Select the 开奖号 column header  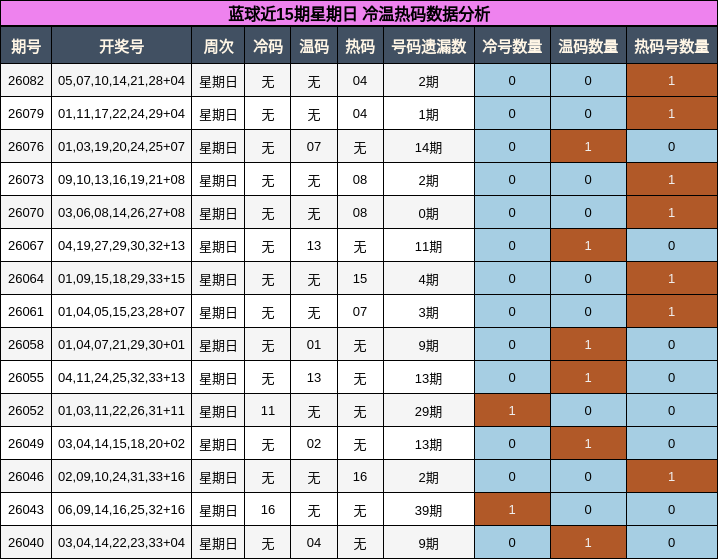pyautogui.click(x=121, y=45)
